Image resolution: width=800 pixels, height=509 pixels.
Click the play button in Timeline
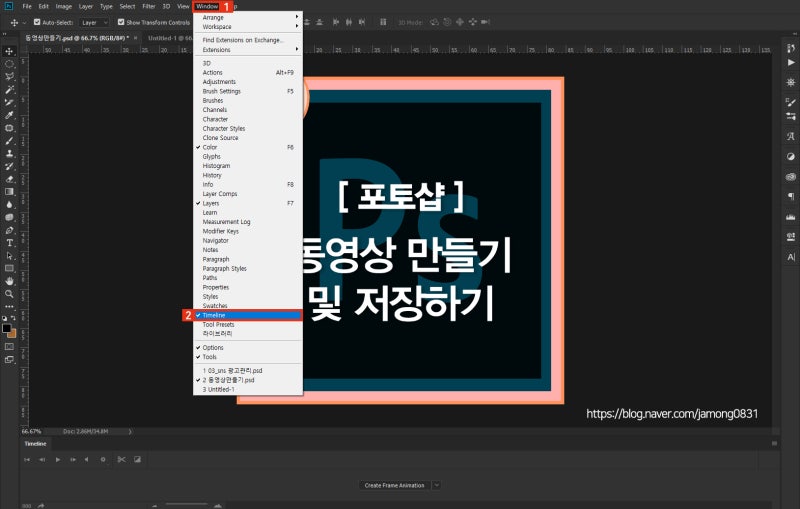pos(58,460)
